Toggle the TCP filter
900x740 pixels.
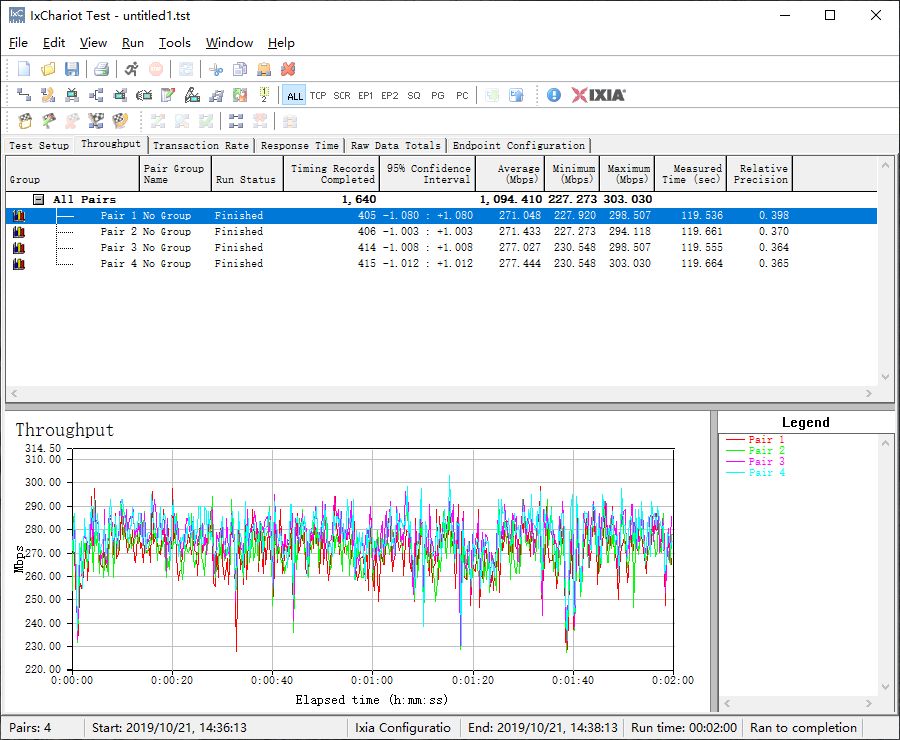point(318,96)
